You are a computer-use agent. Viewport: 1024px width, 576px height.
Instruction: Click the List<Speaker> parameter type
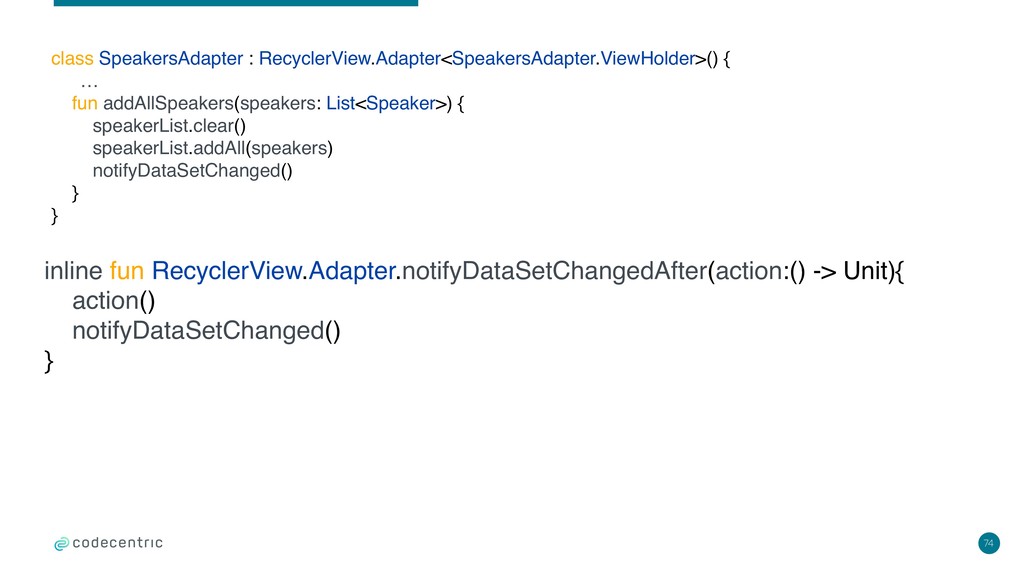pyautogui.click(x=386, y=103)
